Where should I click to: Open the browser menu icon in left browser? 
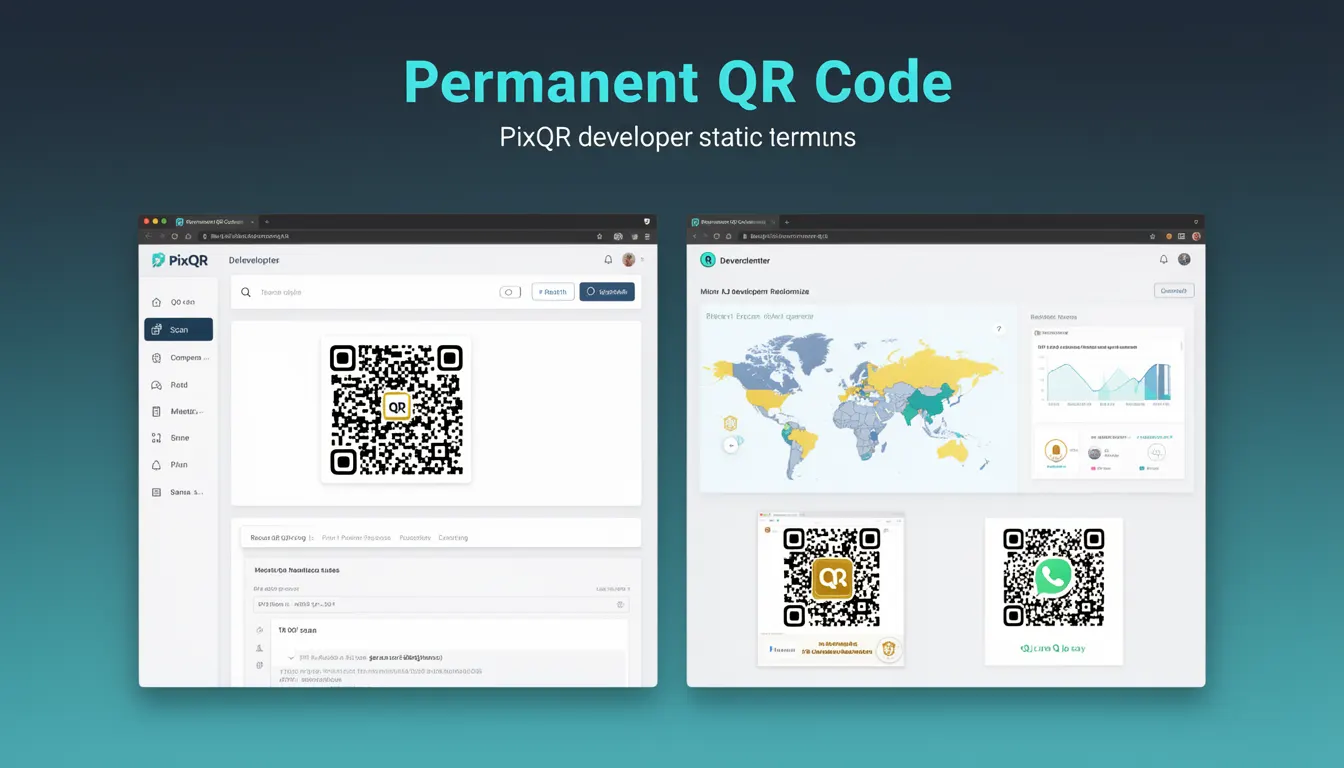[x=648, y=237]
